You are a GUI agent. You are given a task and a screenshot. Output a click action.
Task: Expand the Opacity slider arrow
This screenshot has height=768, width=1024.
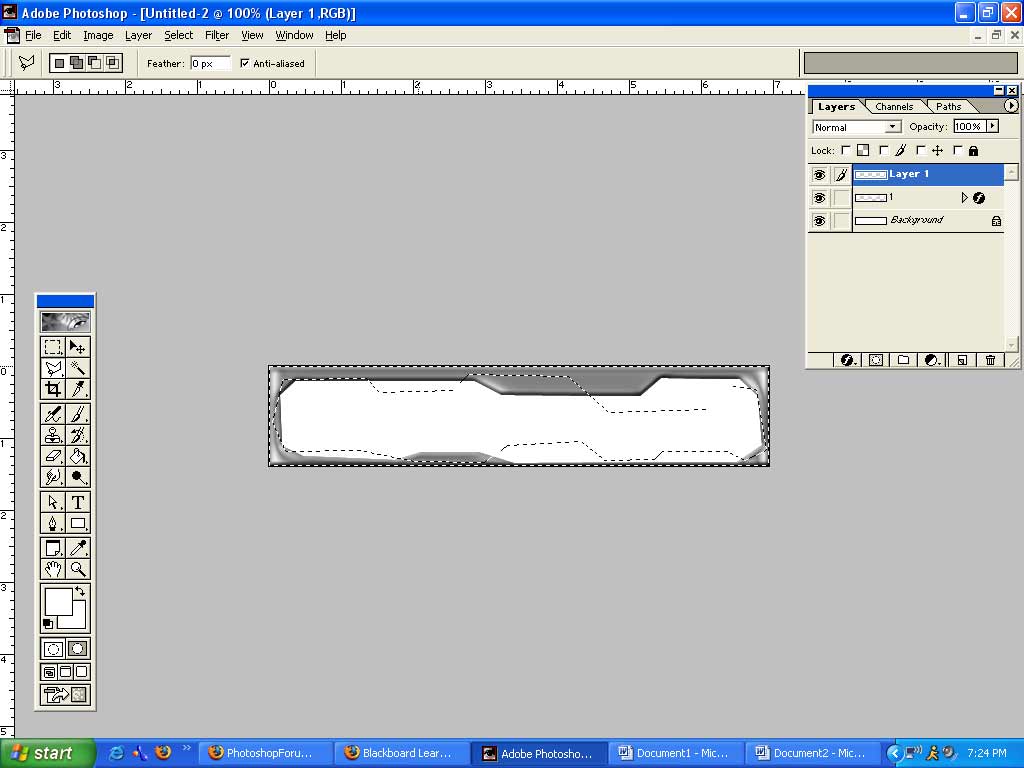(x=992, y=127)
